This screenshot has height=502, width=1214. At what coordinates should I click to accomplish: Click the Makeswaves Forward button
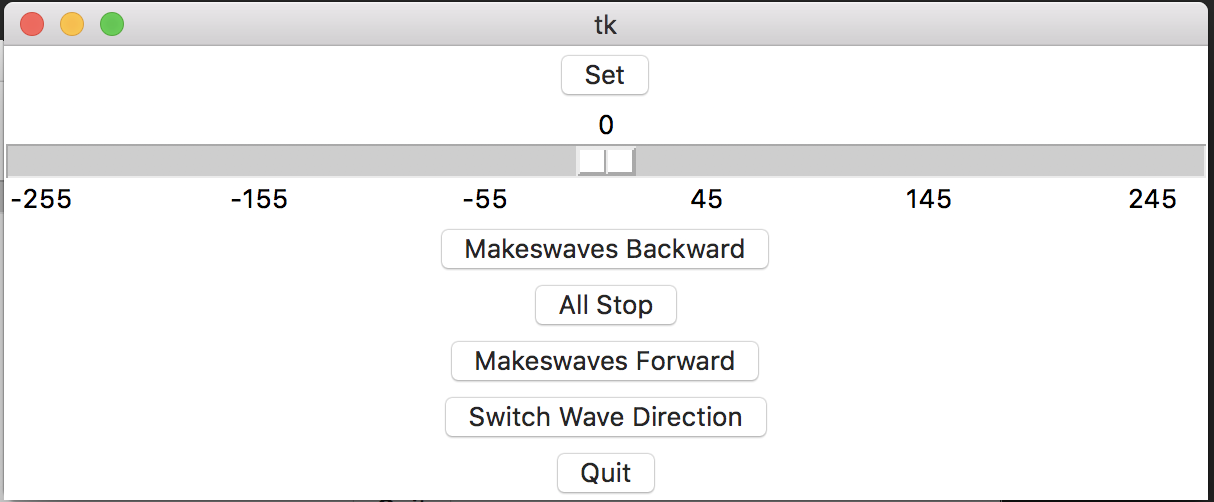coord(605,361)
